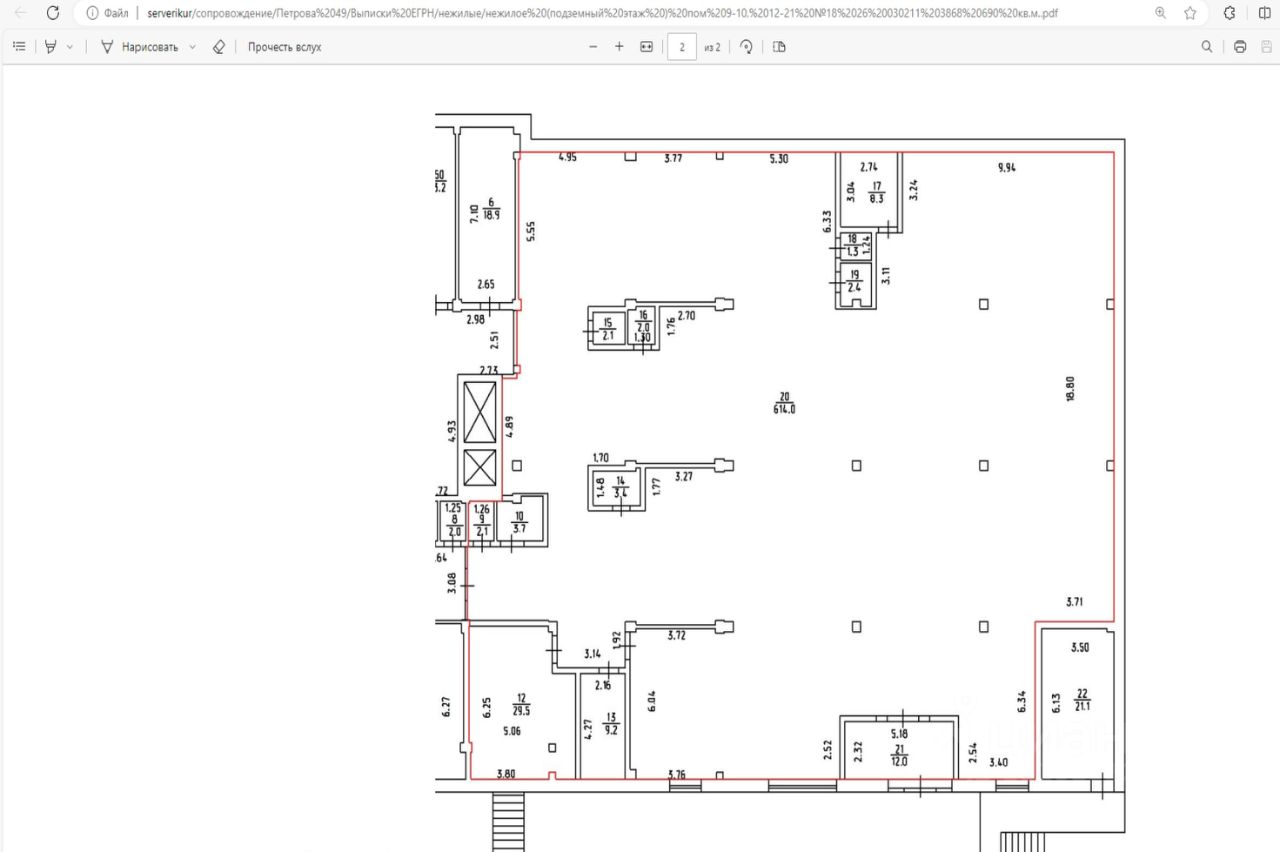Zoom in with the plus button
The image size is (1280, 852).
619,47
